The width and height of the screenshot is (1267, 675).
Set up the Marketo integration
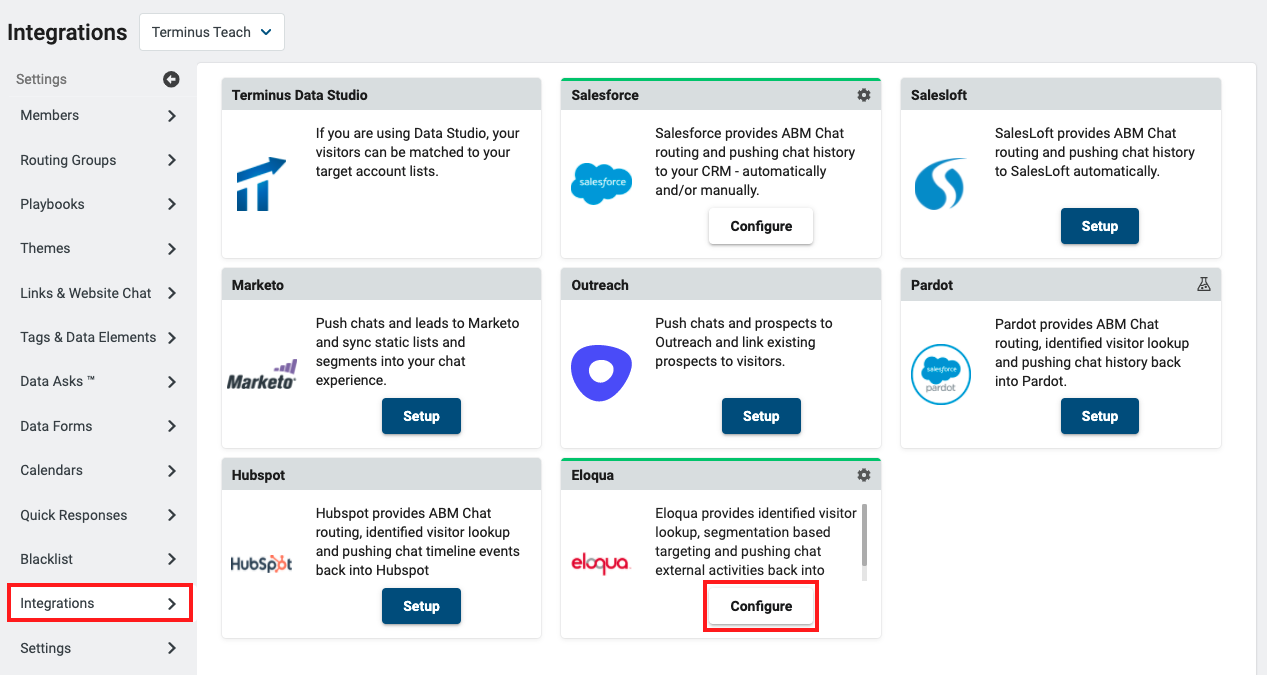pyautogui.click(x=421, y=416)
